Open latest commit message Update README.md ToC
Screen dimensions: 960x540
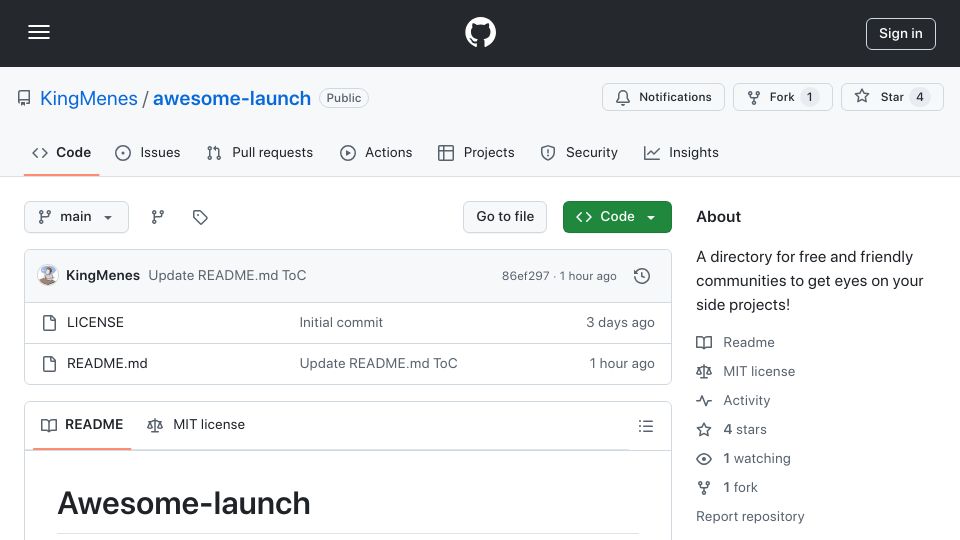coord(227,276)
